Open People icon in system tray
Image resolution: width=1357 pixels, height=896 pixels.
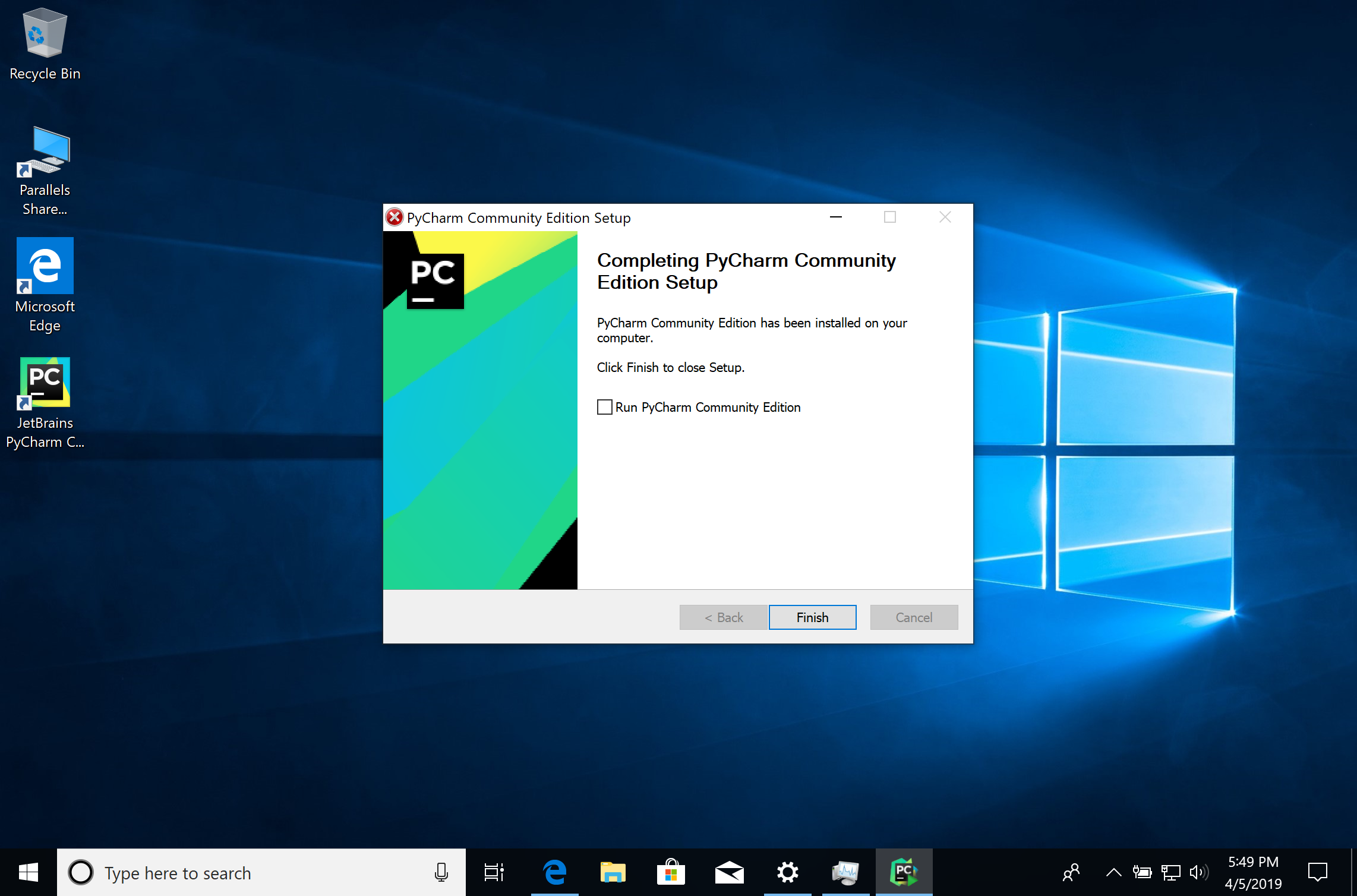point(1071,872)
